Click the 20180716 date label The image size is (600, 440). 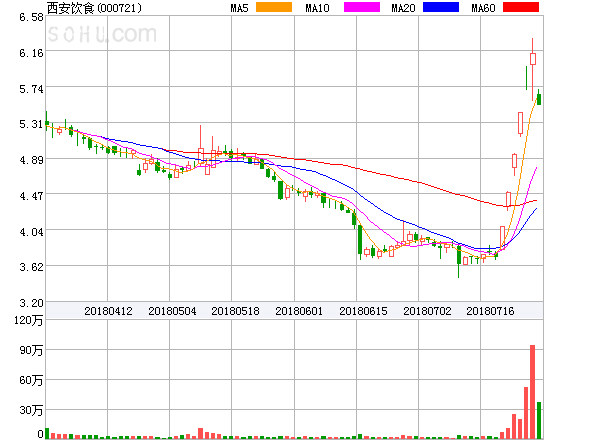[x=490, y=311]
